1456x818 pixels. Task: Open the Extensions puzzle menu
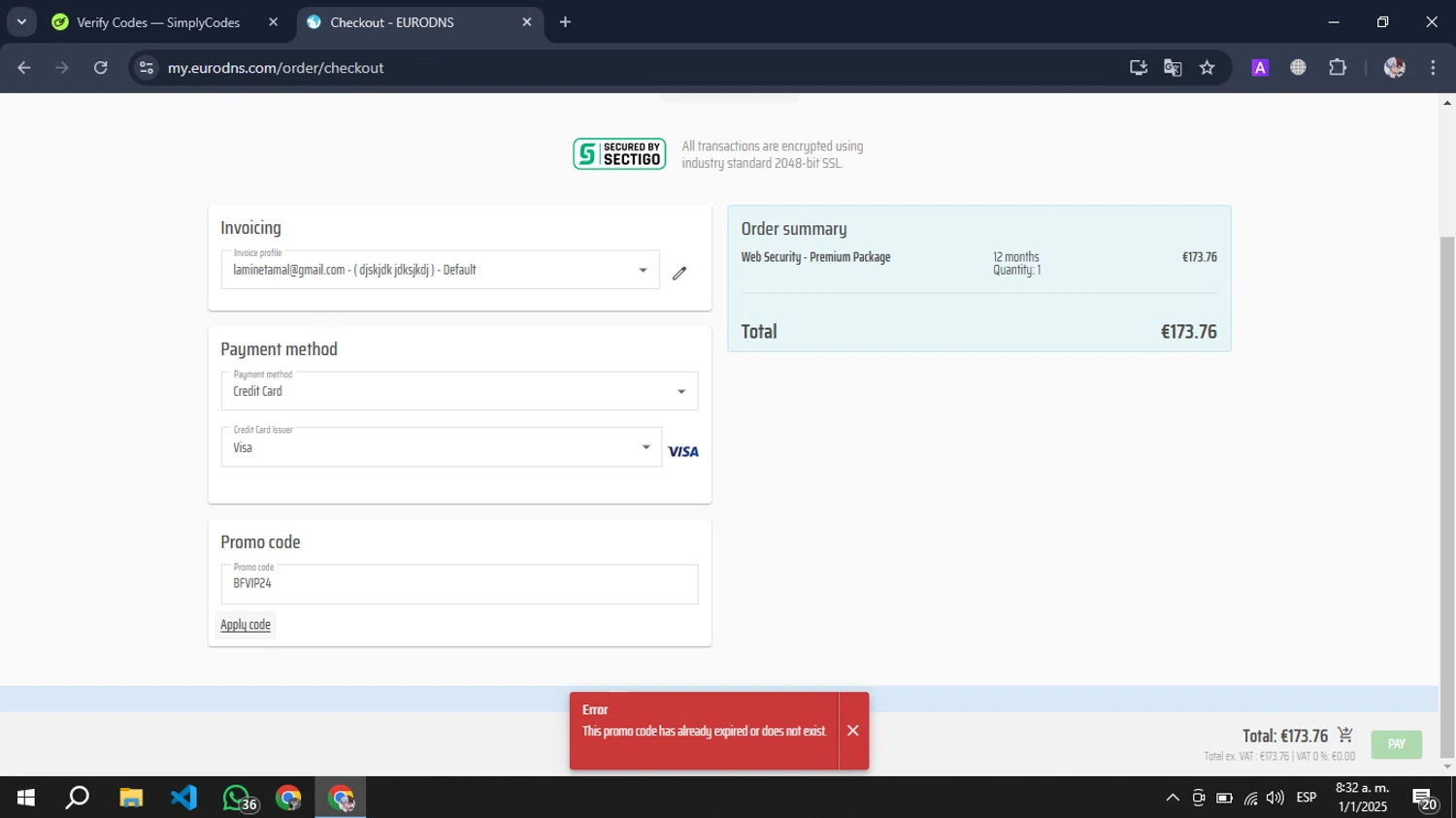(1338, 68)
